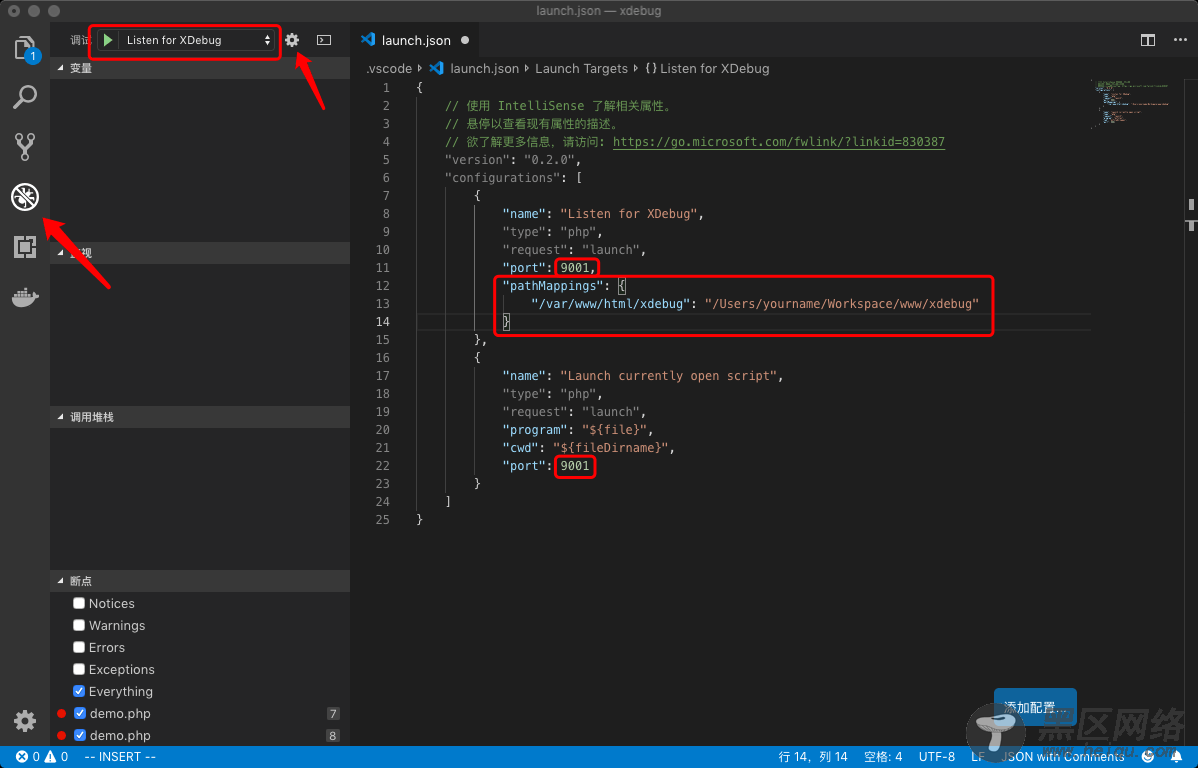
Task: Open notifications bell in status bar
Action: click(x=1177, y=757)
